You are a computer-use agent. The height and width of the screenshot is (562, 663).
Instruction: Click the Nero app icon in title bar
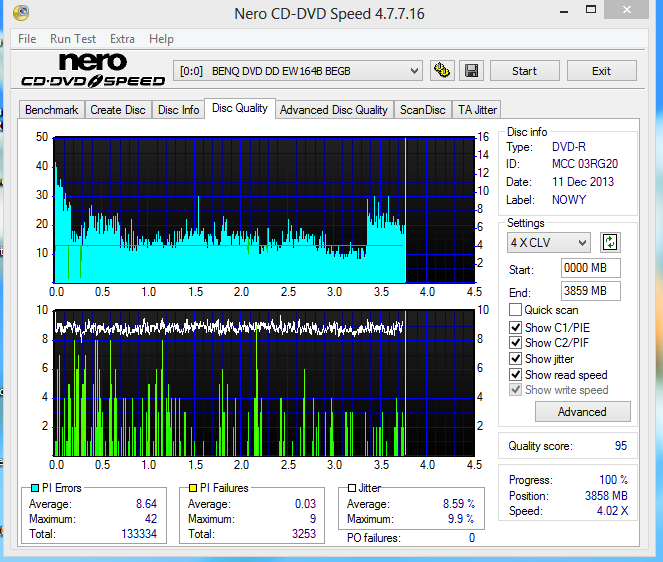click(x=21, y=13)
